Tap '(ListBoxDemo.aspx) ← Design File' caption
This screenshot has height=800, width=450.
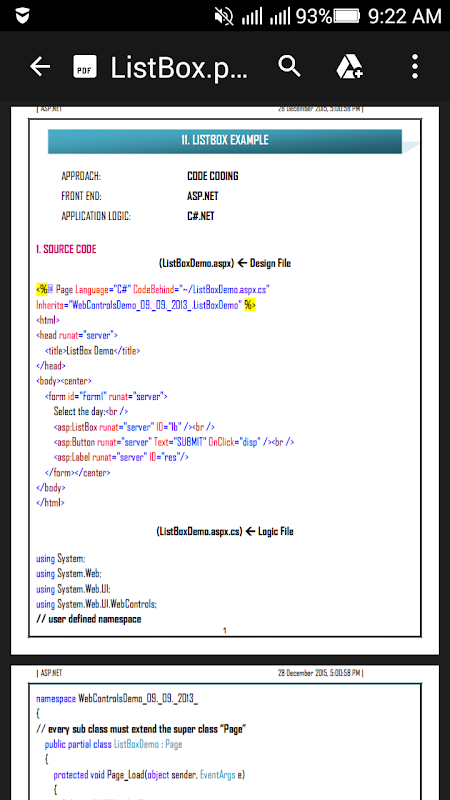tap(225, 264)
